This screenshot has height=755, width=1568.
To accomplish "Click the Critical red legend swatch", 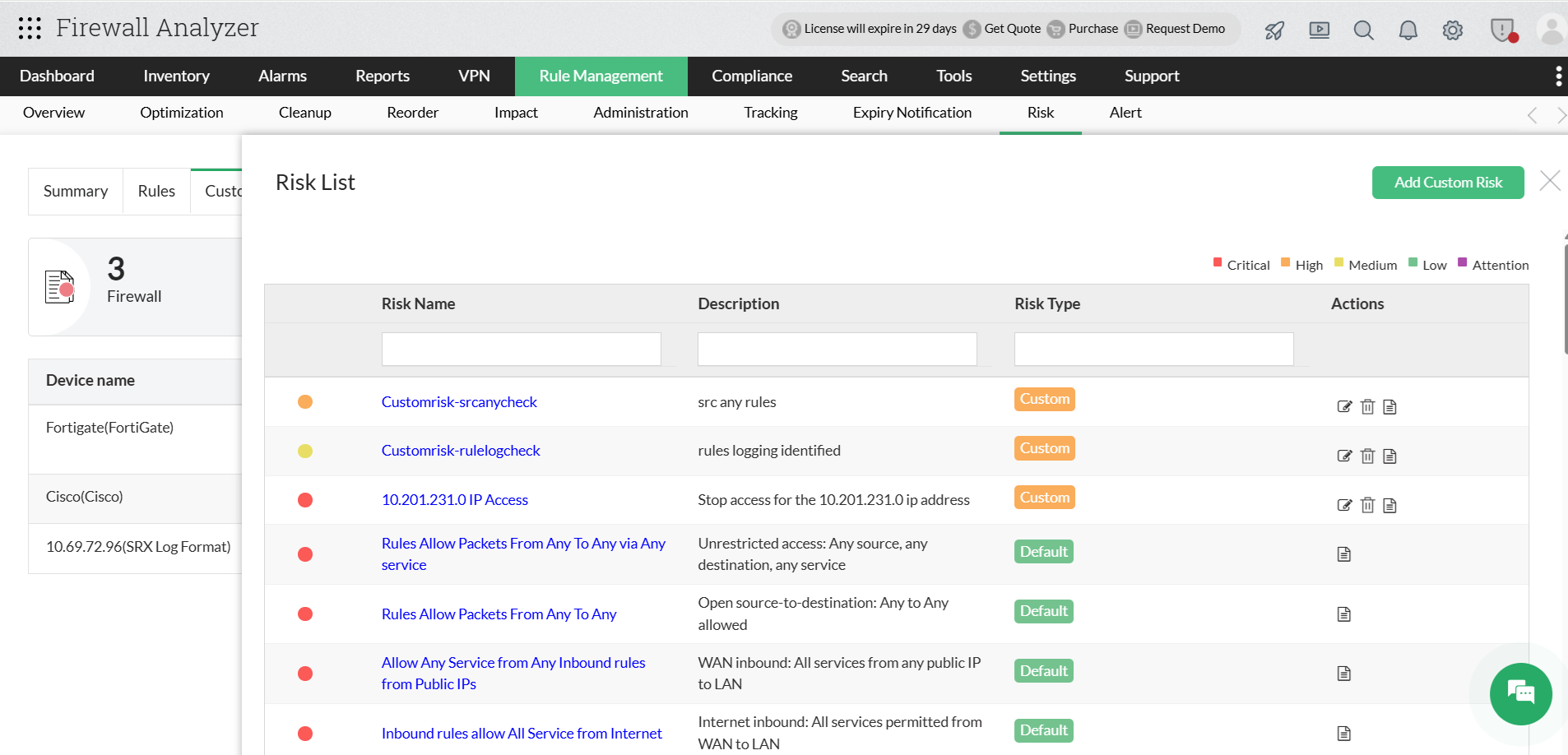I will point(1218,262).
